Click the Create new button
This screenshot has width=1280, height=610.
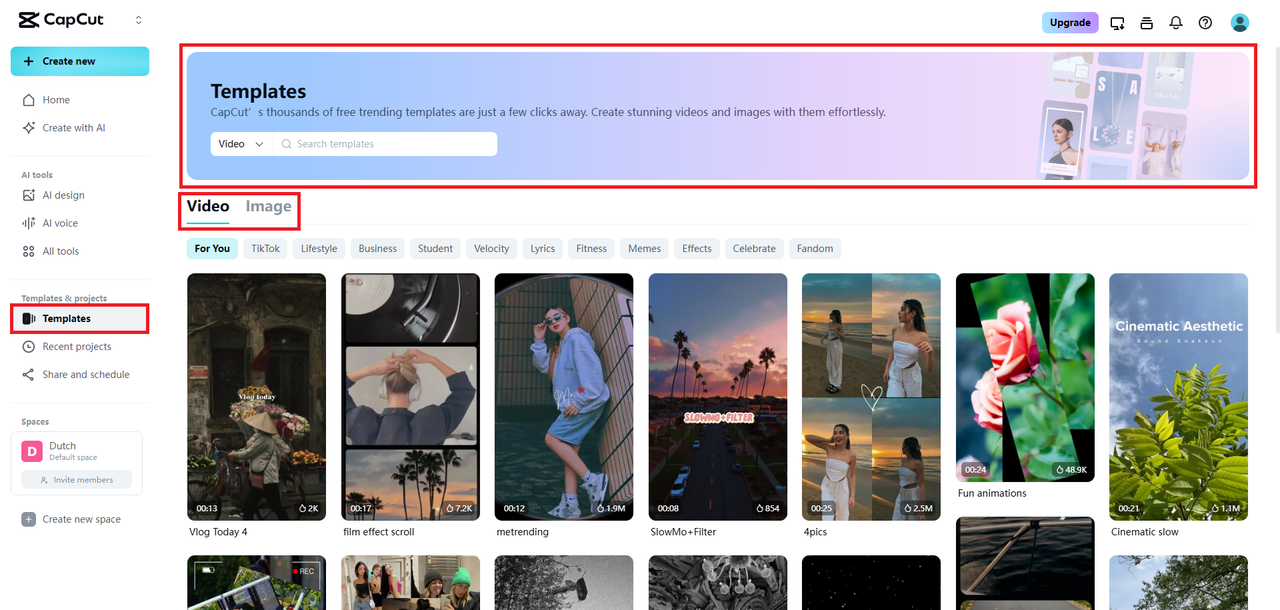pos(80,61)
